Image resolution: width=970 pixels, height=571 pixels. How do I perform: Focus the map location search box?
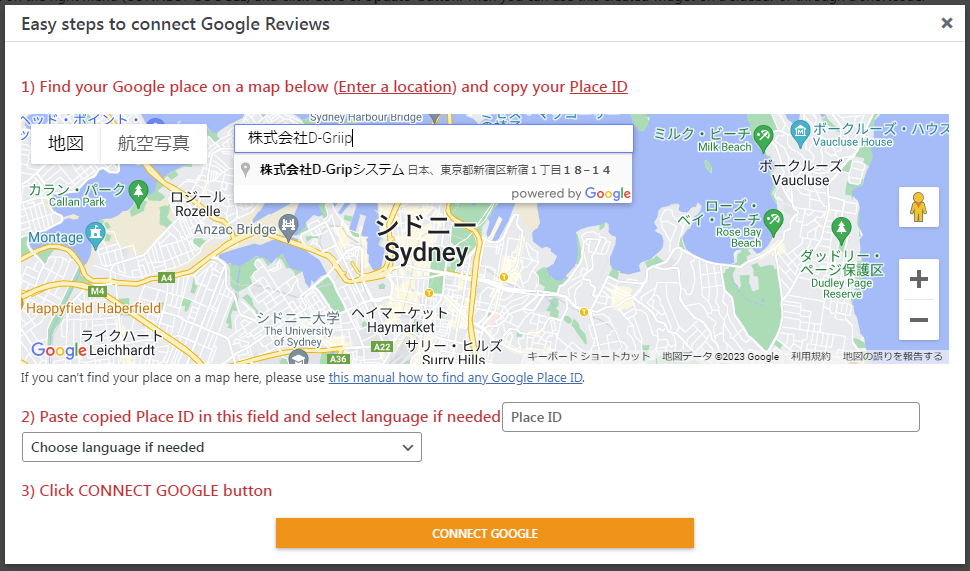point(434,138)
